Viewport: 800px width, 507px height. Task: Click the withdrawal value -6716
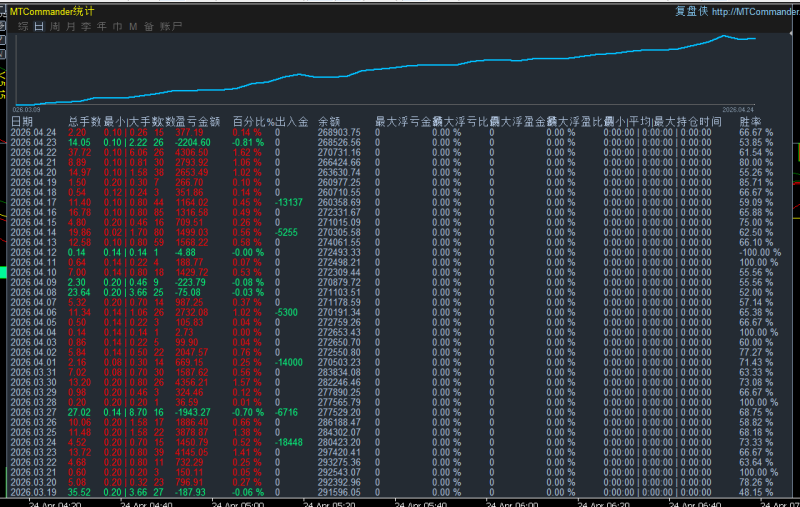point(286,413)
